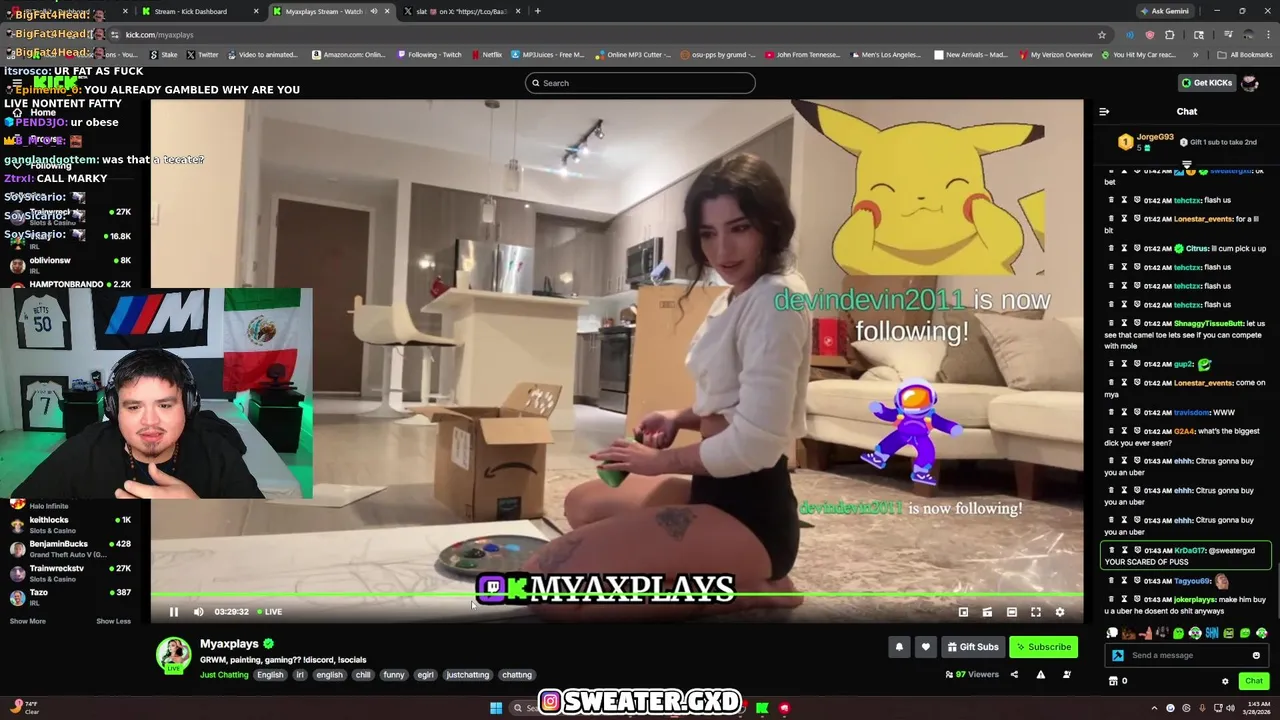1280x720 pixels.
Task: Show hidden system tray icons chevron
Action: [x=1152, y=708]
